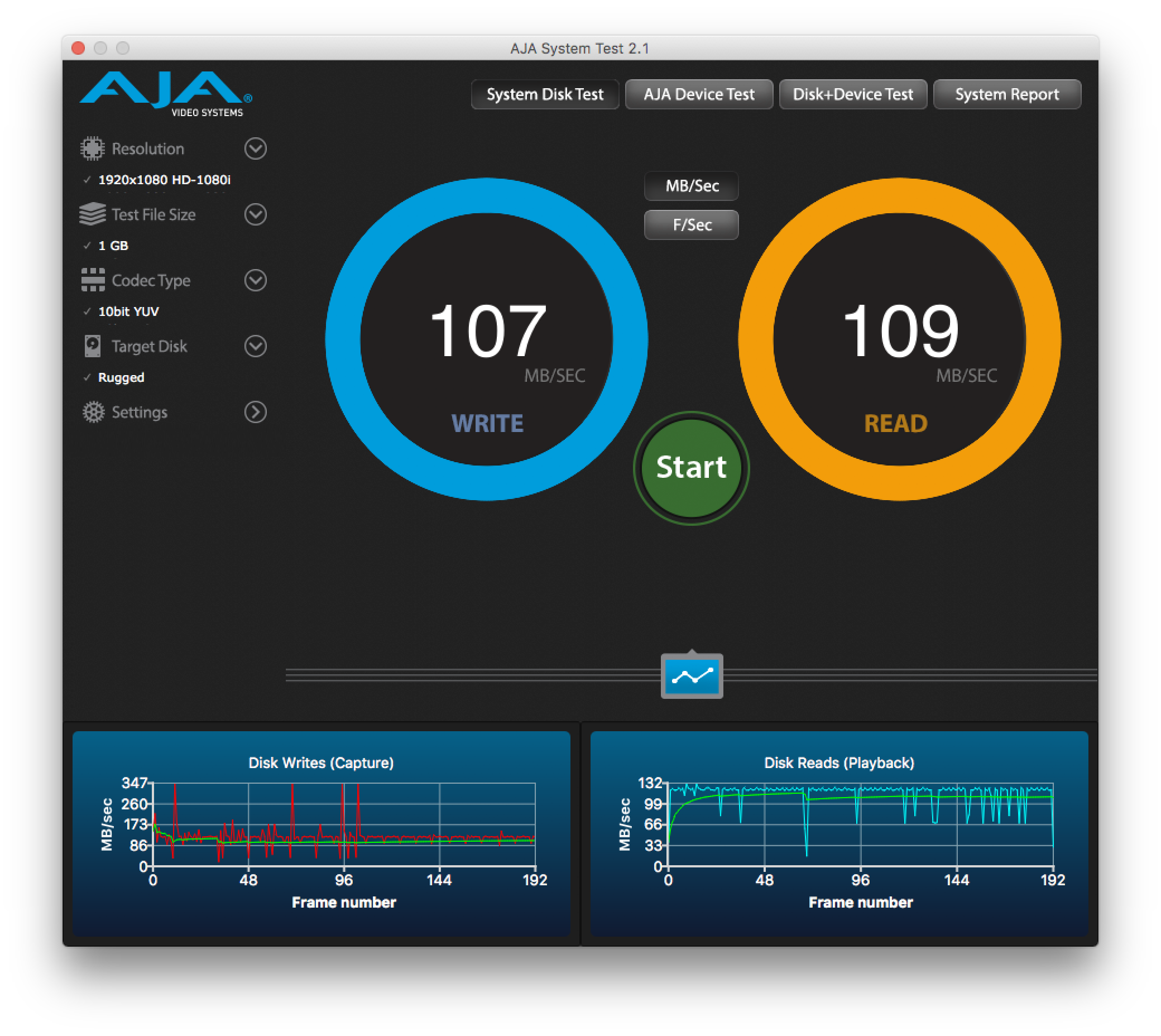Select the 1920x1080 HD-1080i option
The image size is (1161, 1036).
click(x=164, y=180)
